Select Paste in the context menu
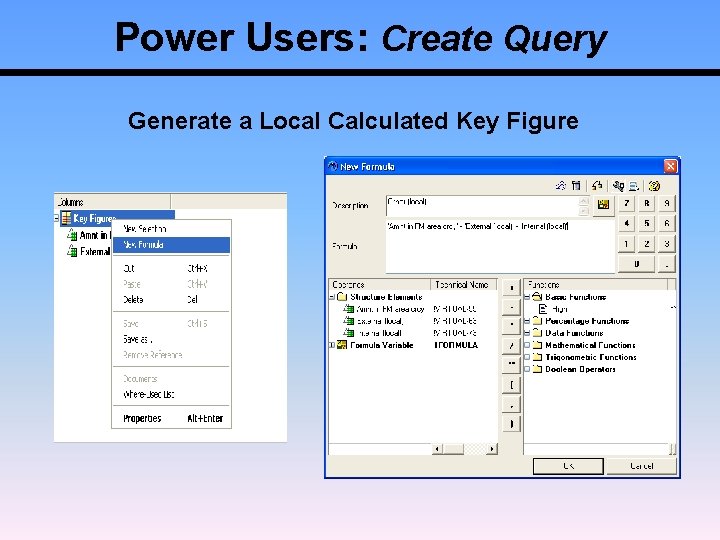720x540 pixels. tap(171, 284)
